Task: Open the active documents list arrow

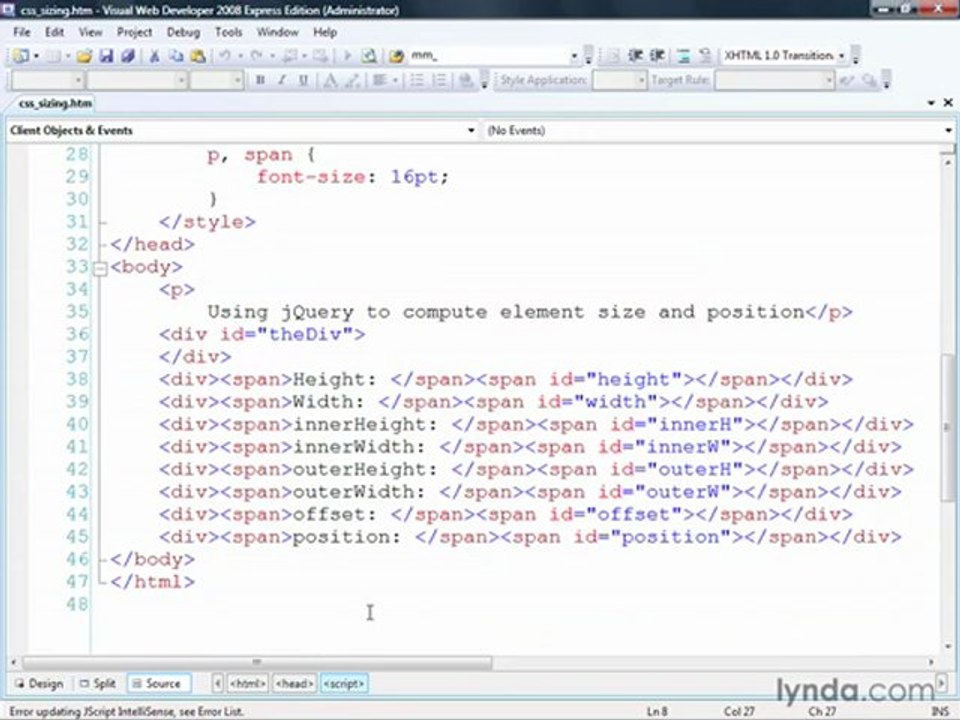Action: tap(931, 103)
